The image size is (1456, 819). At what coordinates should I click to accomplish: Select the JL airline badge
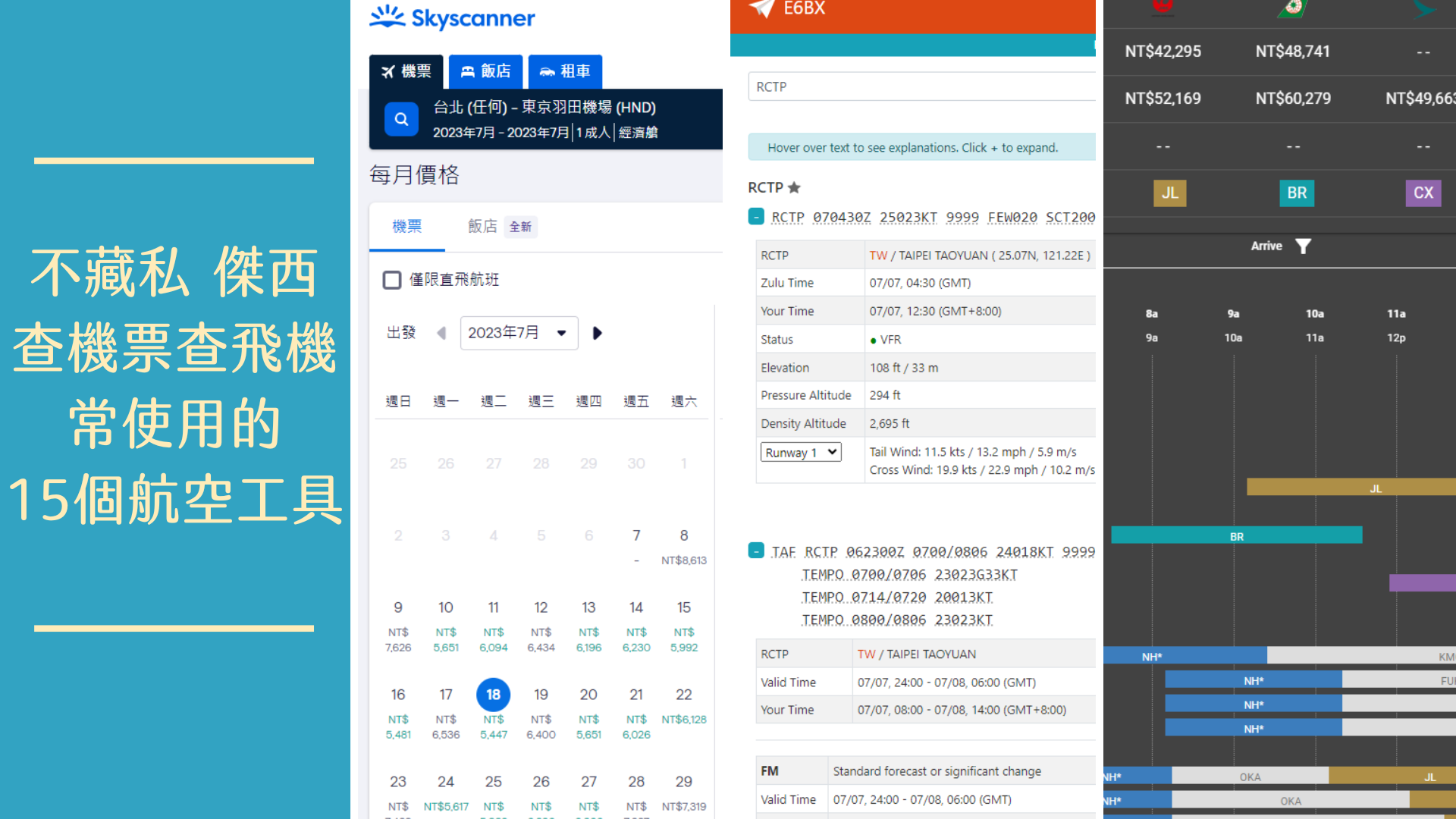pyautogui.click(x=1170, y=193)
